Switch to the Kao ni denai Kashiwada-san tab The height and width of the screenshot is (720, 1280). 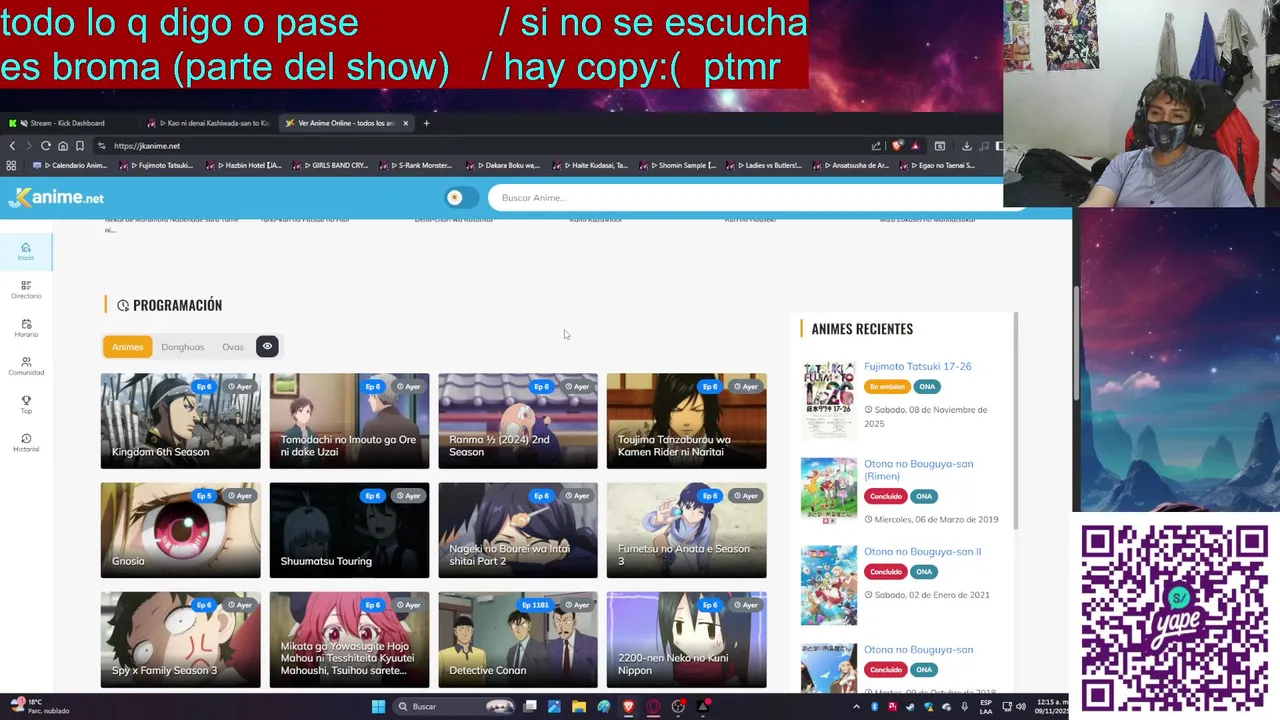point(210,123)
